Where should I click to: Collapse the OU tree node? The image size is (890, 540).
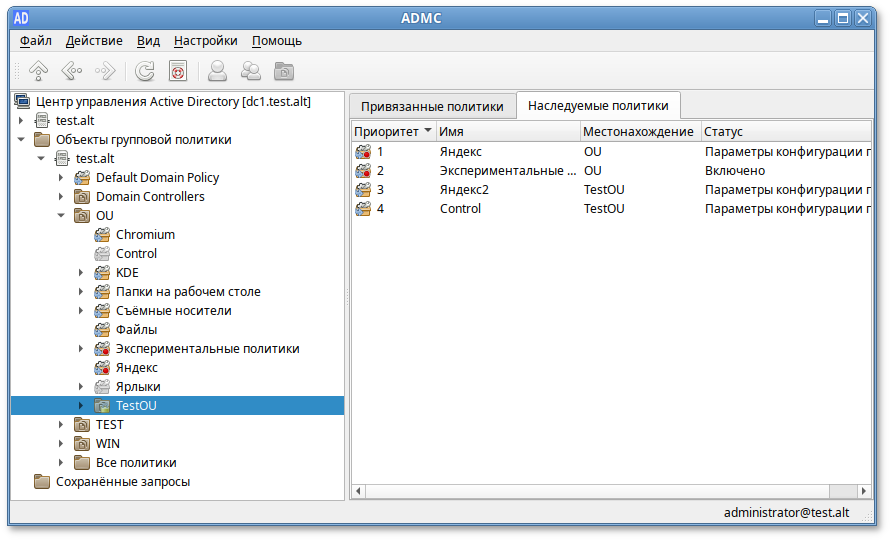tap(61, 216)
